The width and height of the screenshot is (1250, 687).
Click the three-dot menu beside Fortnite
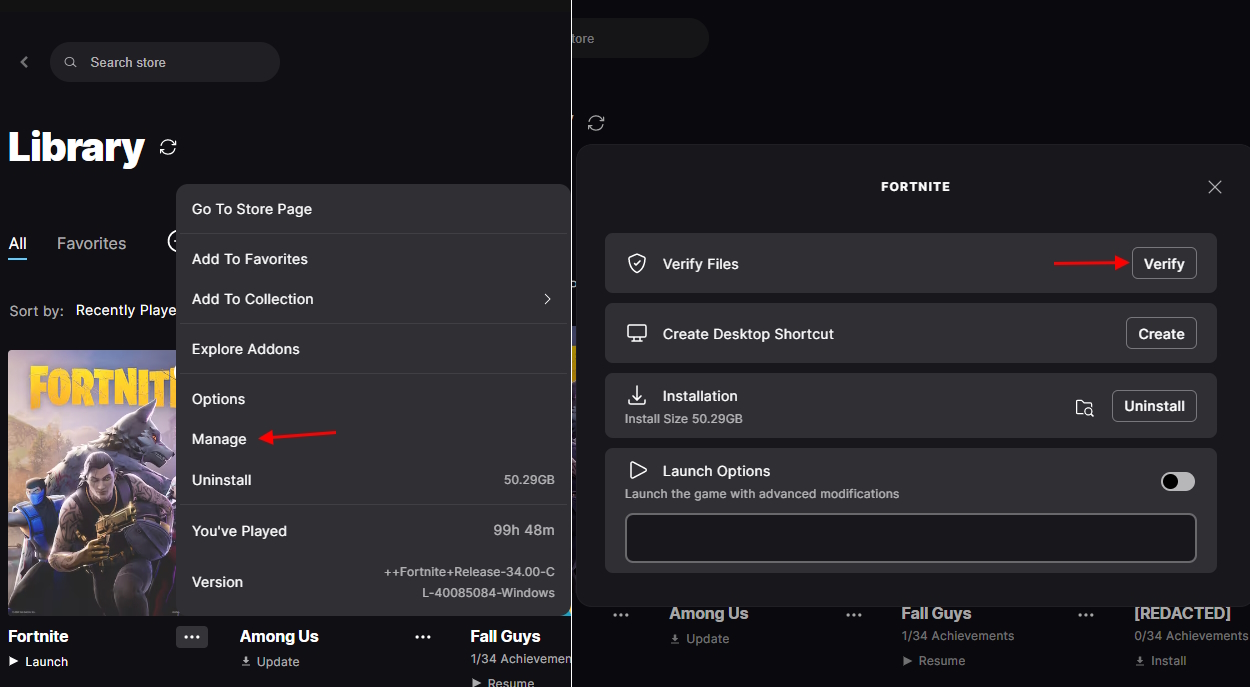pos(192,636)
